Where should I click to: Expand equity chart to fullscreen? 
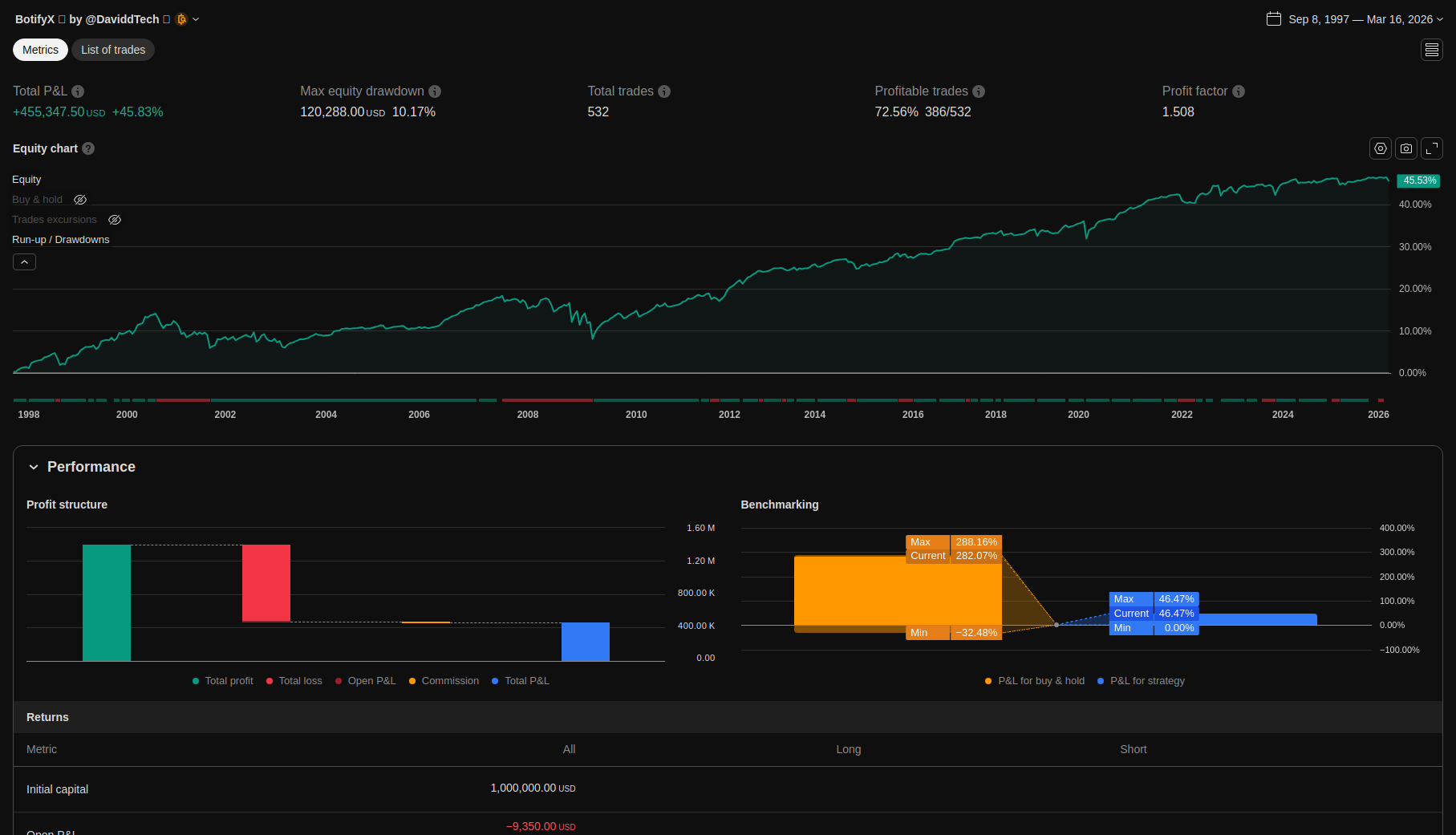[1431, 148]
